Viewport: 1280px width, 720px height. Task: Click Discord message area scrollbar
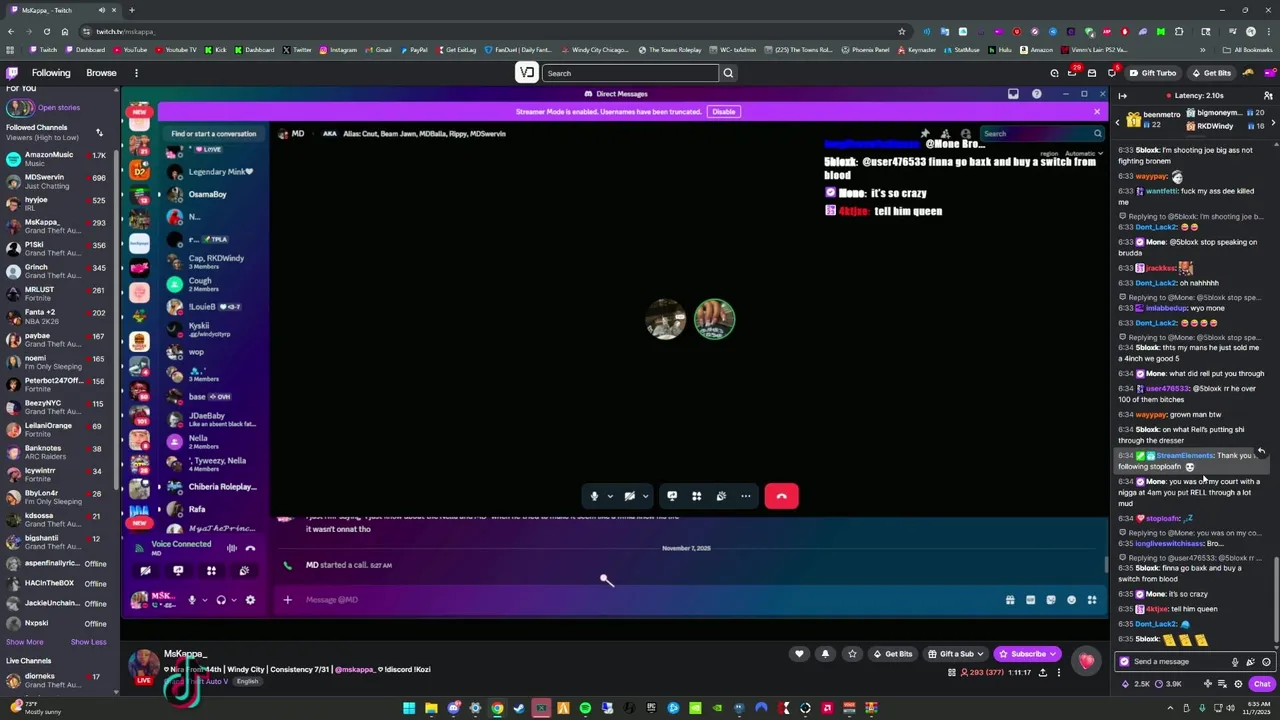tap(1104, 564)
